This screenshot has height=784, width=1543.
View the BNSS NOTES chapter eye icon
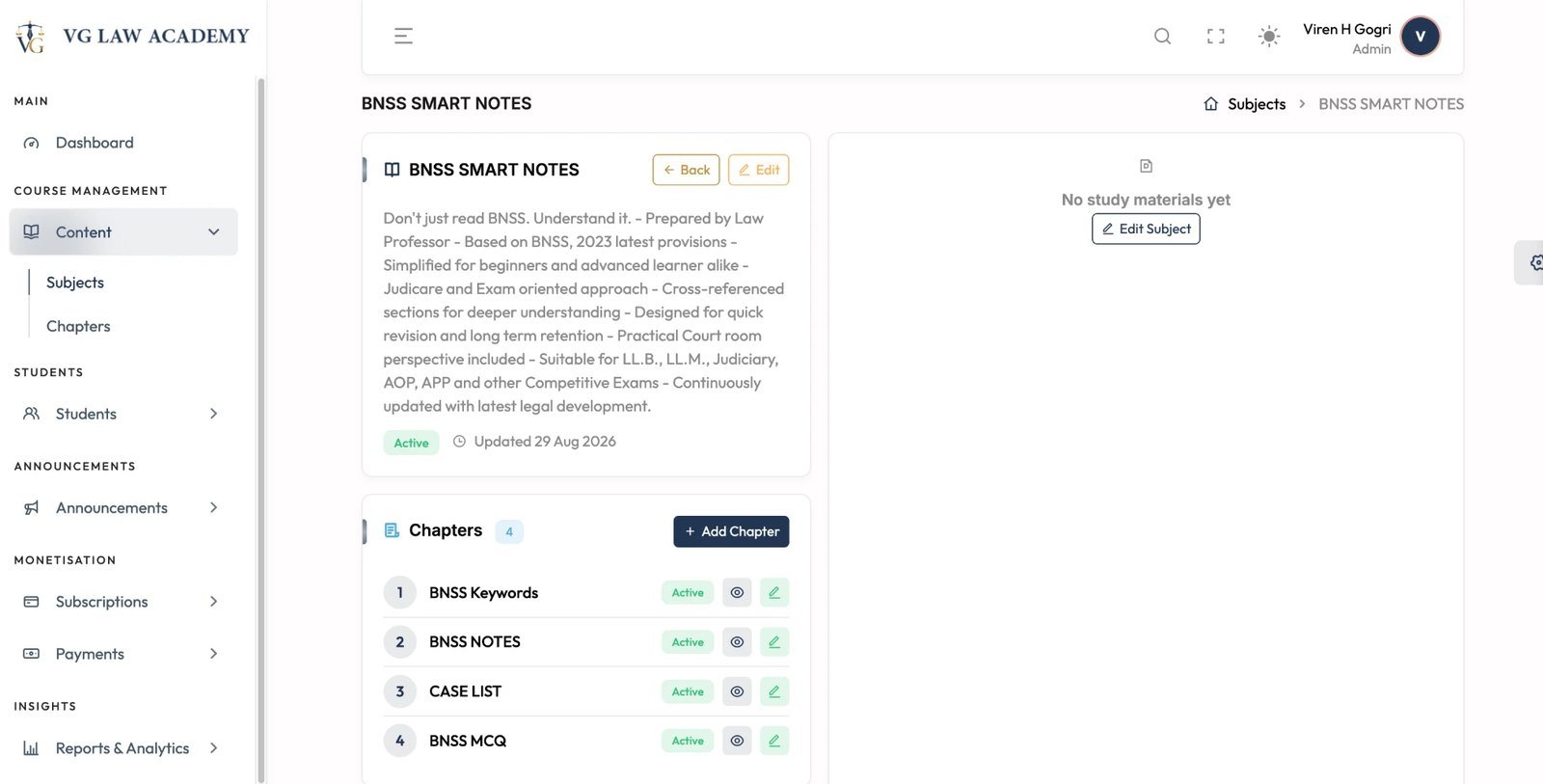tap(737, 642)
